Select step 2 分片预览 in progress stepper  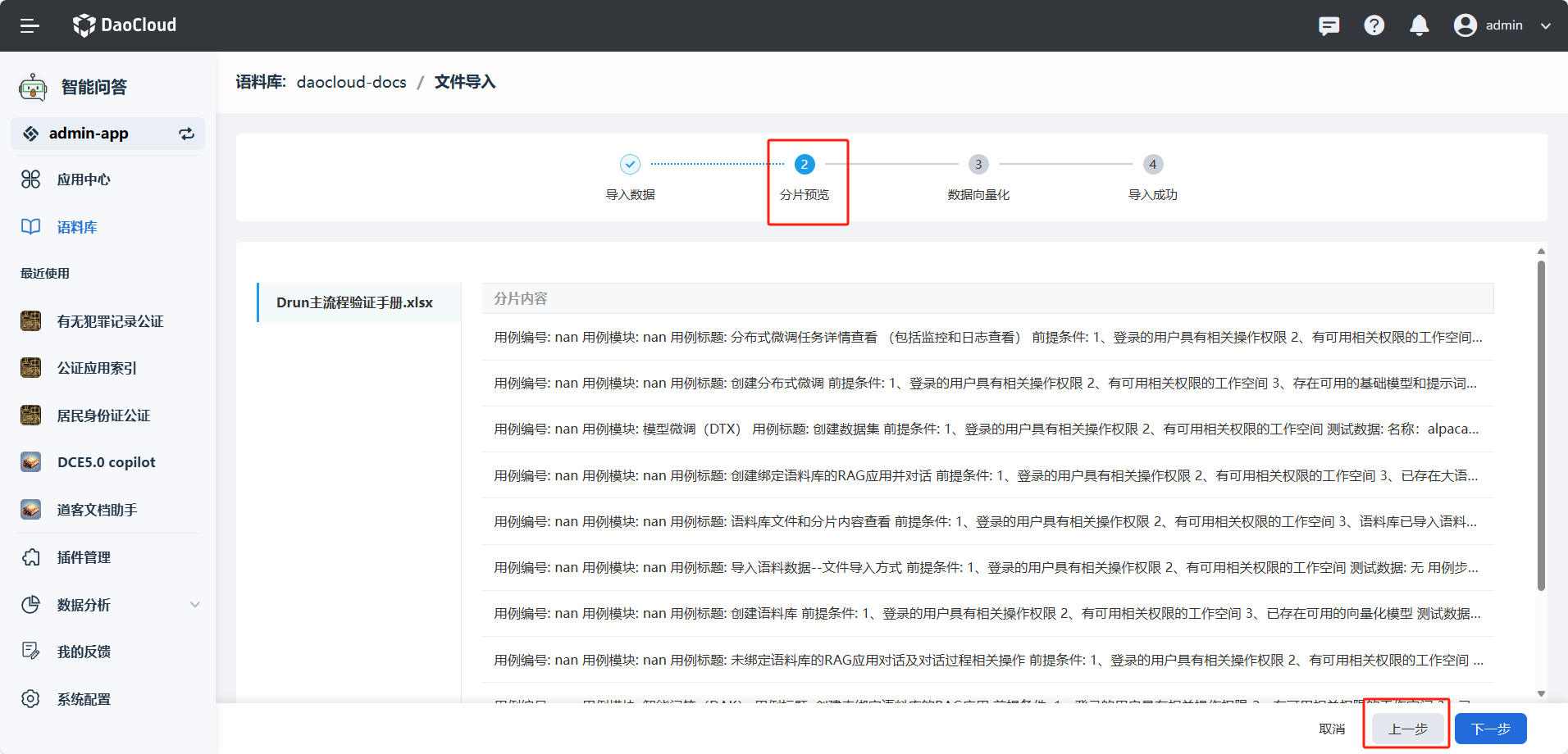804,165
